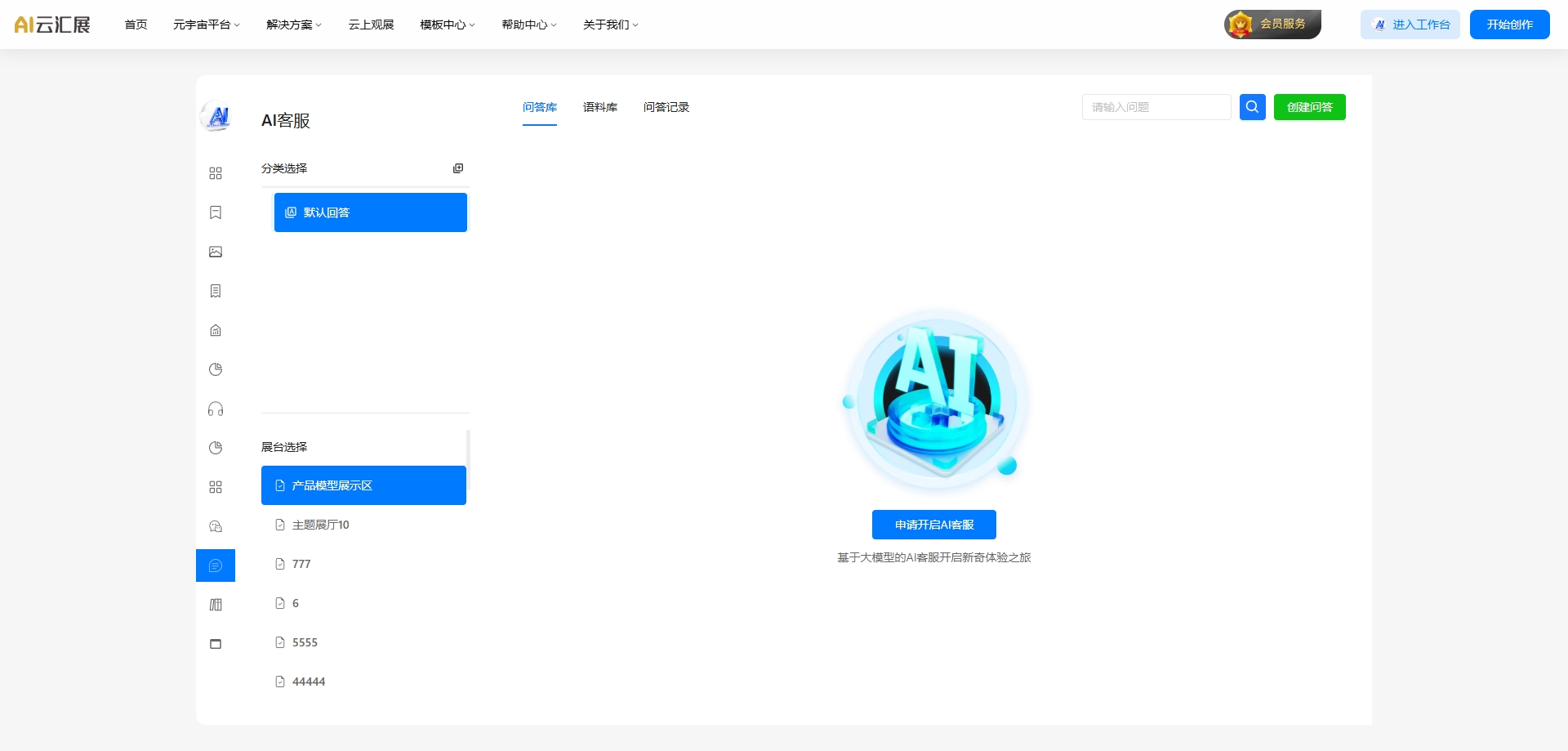Switch to the 语料库 tab
Image resolution: width=1568 pixels, height=751 pixels.
(x=600, y=107)
